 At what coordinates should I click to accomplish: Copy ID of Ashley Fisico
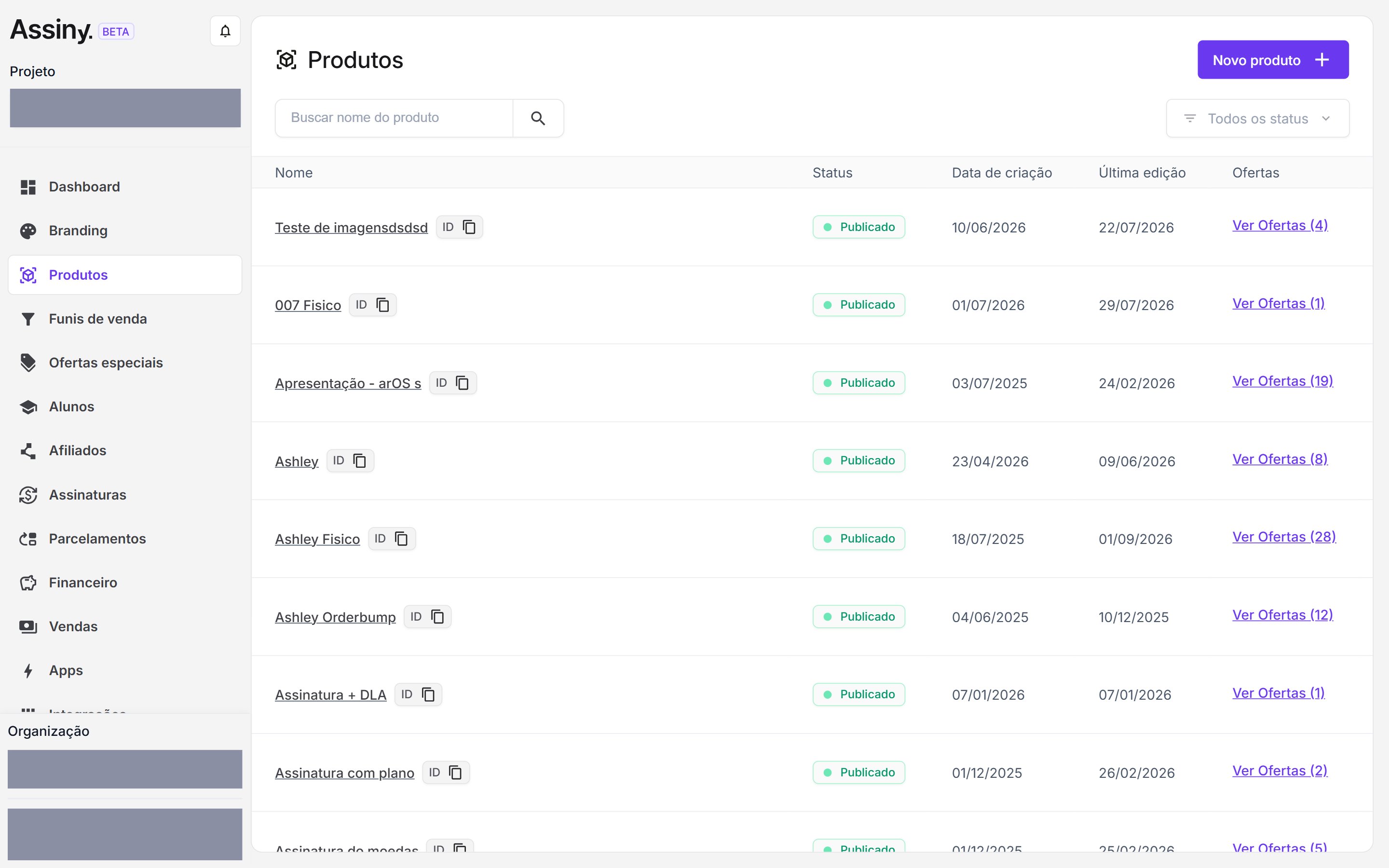coord(402,539)
